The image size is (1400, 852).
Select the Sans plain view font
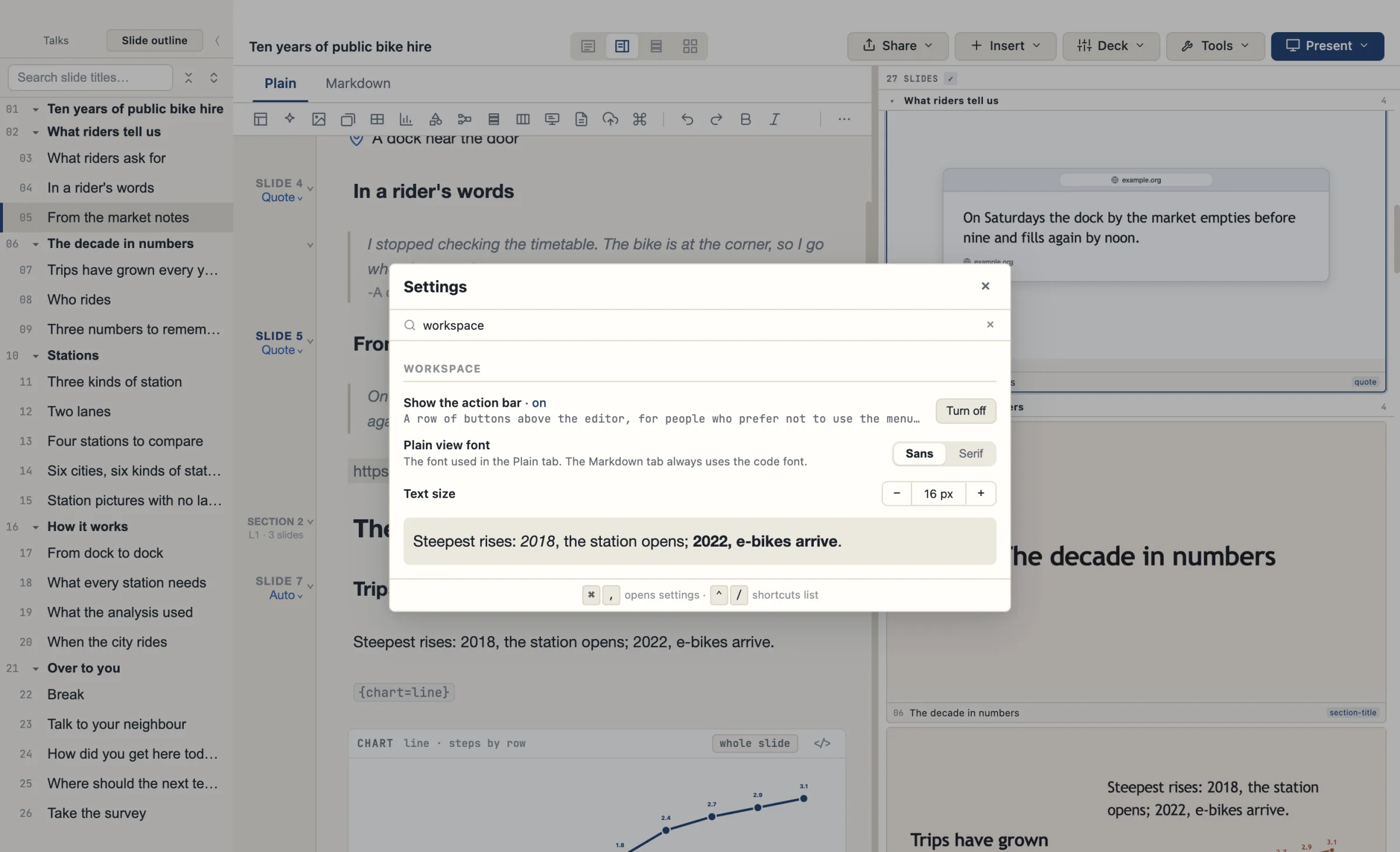point(919,453)
